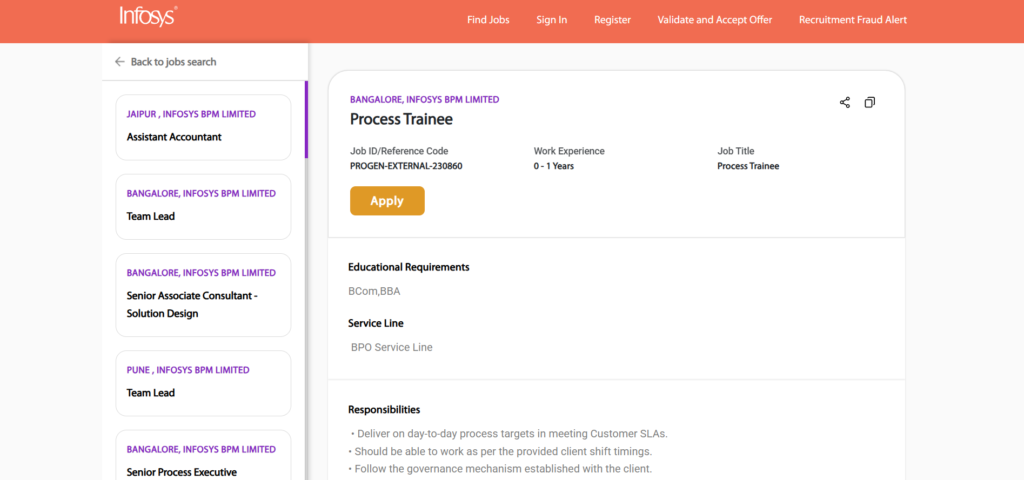Open Find Jobs in top navigation

point(488,20)
